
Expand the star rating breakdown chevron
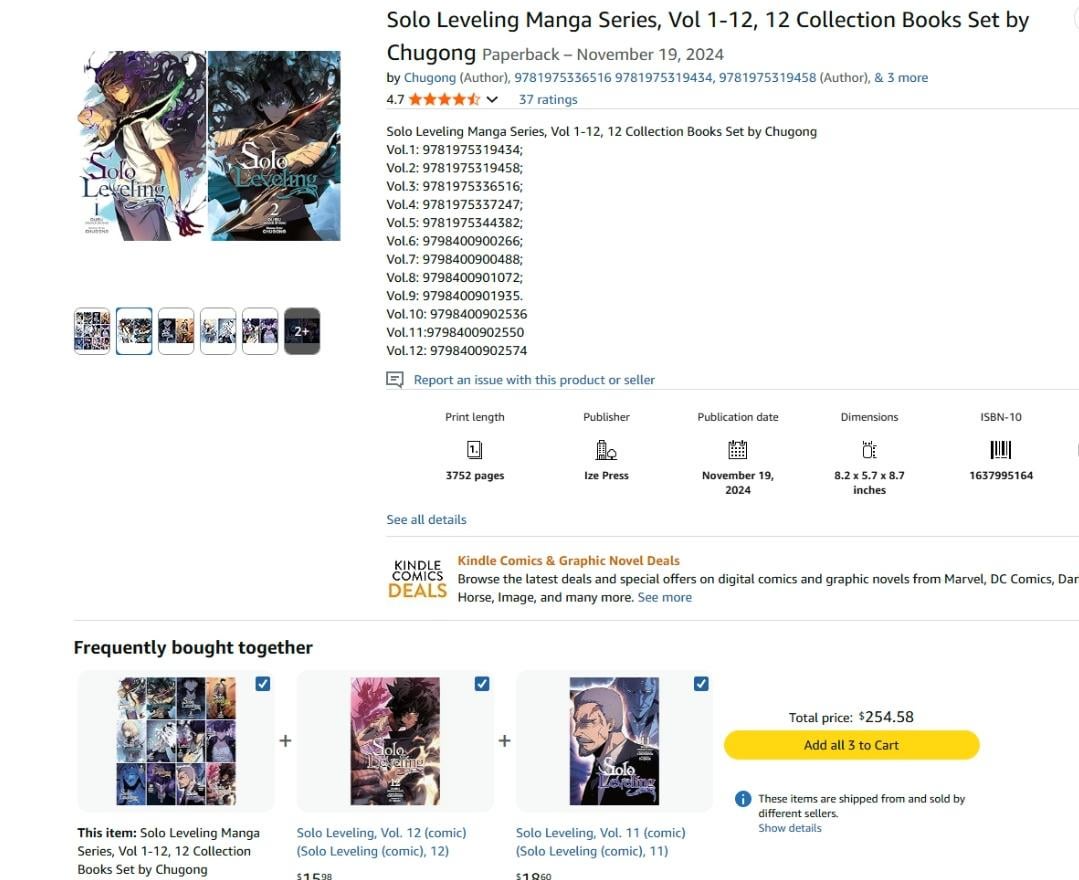[492, 100]
